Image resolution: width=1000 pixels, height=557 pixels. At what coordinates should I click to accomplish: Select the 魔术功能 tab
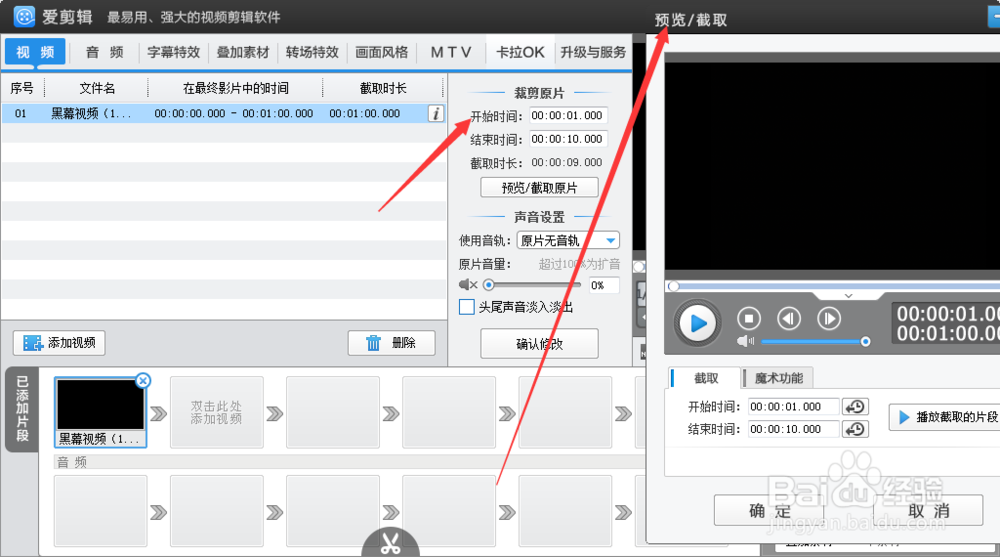779,378
